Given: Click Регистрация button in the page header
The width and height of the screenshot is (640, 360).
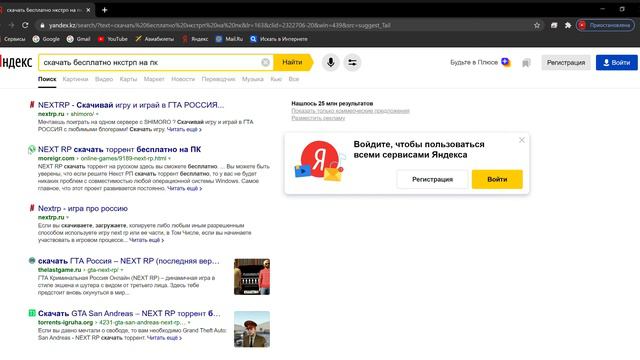Looking at the screenshot, I should (566, 62).
